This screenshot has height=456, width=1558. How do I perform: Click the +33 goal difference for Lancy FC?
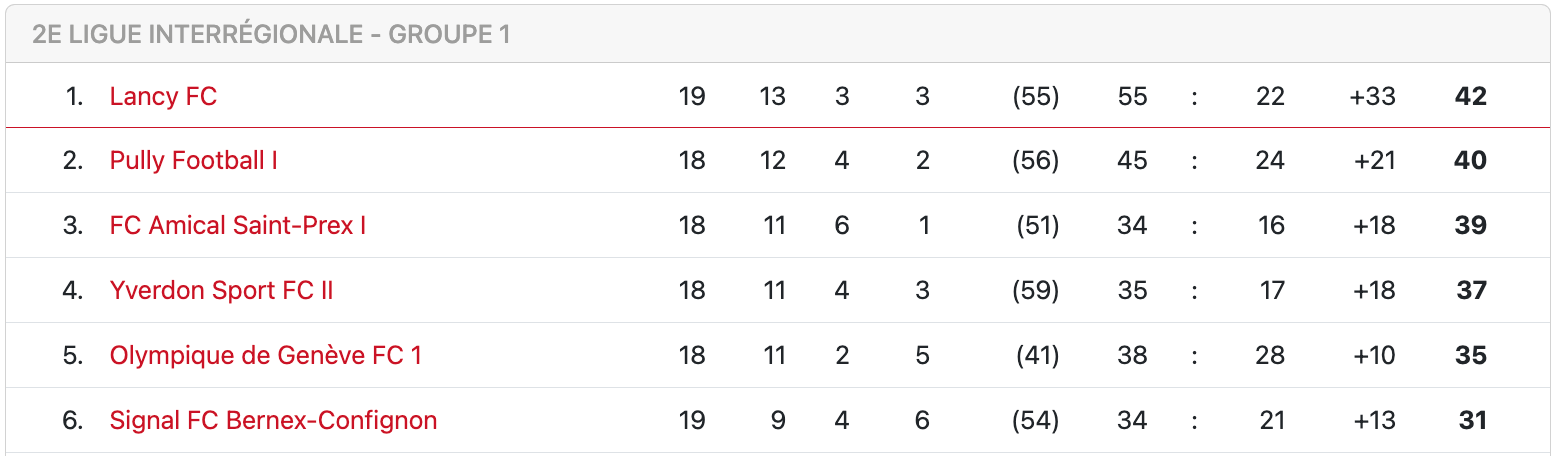1372,97
